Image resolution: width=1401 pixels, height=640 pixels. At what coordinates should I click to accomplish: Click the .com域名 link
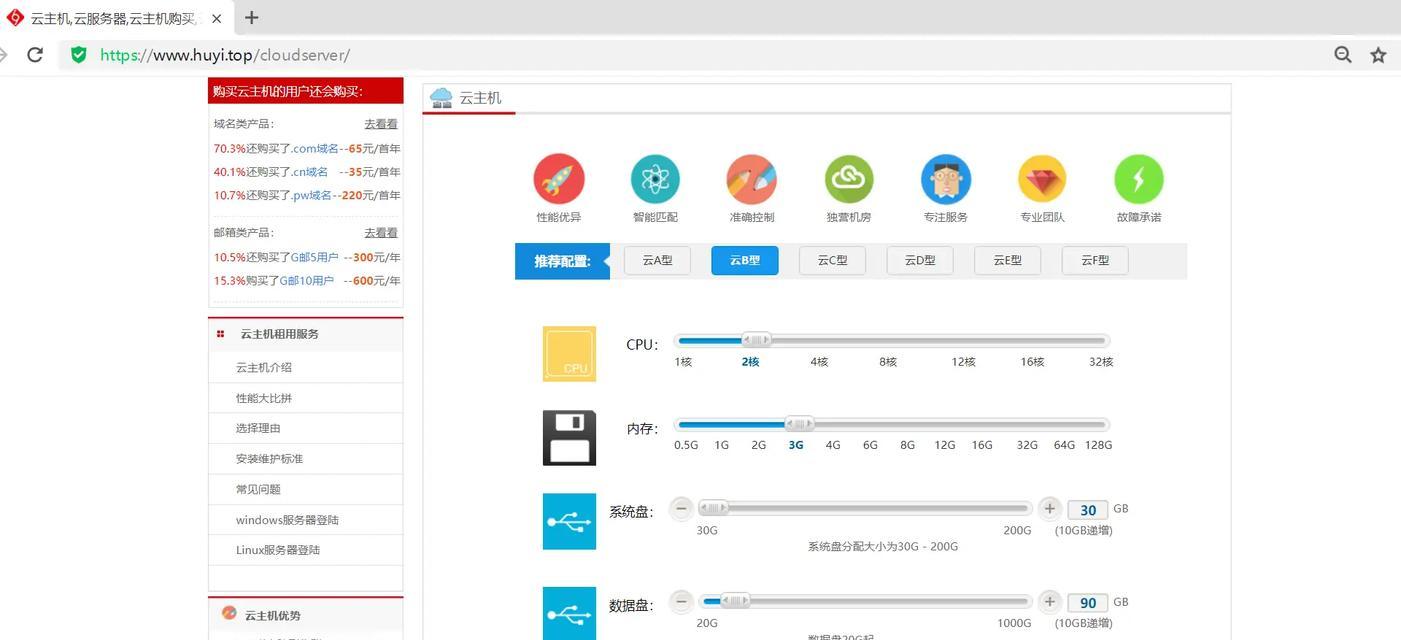tap(316, 148)
